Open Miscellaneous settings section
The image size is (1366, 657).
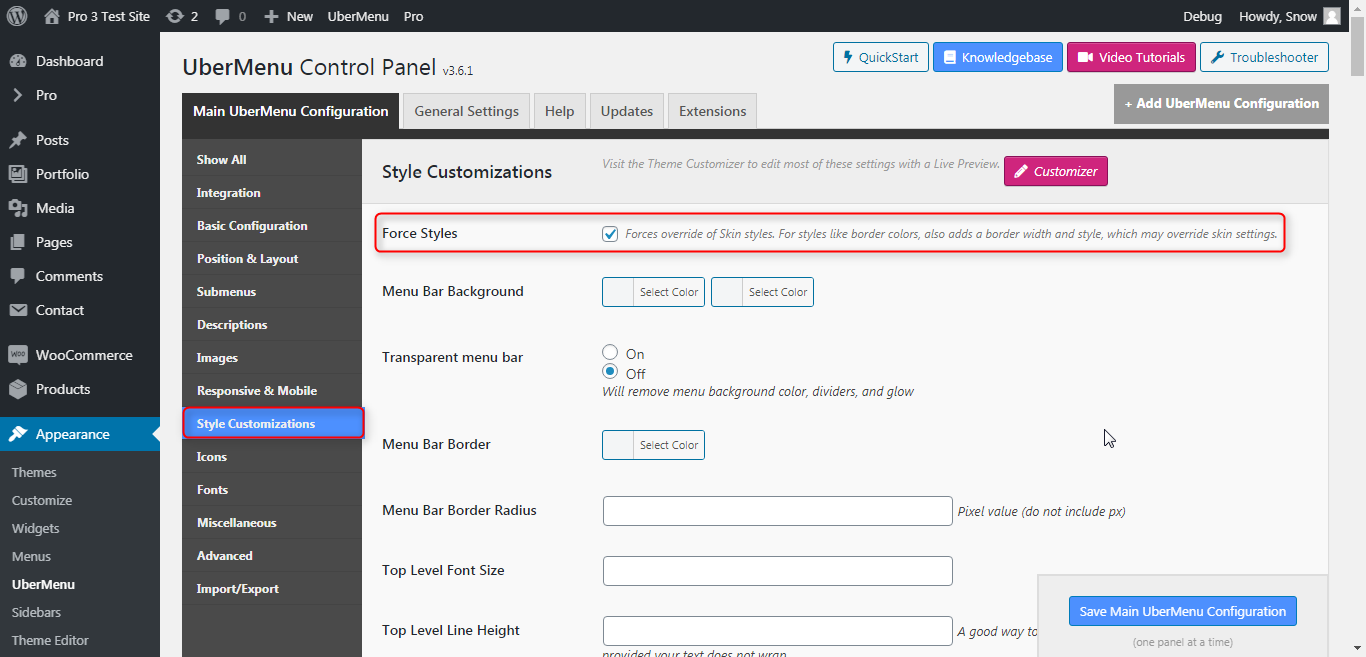[272, 523]
